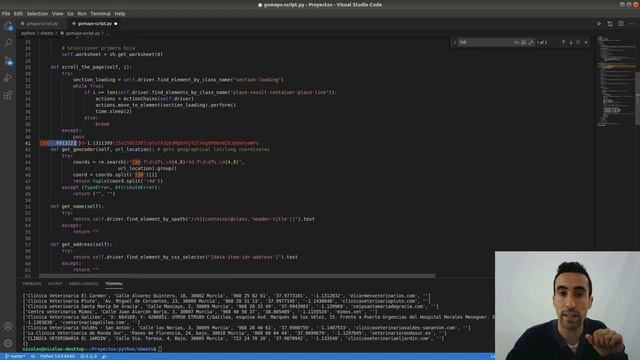640x360 pixels.
Task: Click the terminal prompt line
Action: pyautogui.click(x=92, y=349)
